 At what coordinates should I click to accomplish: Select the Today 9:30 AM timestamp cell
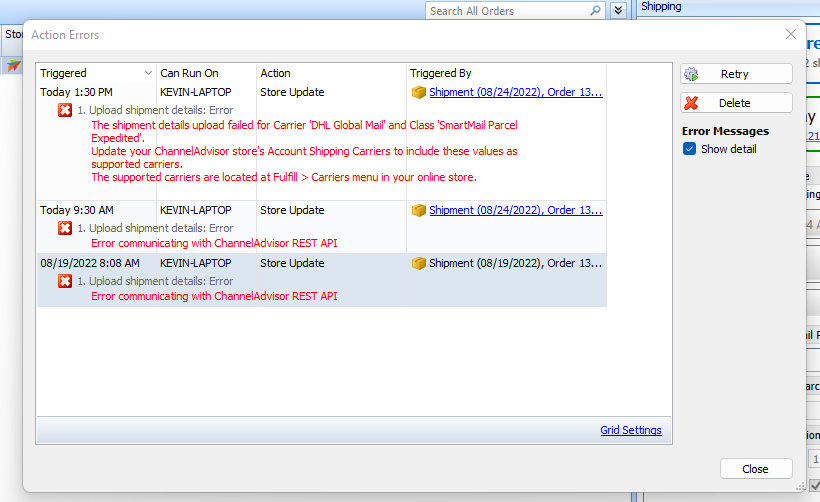click(x=76, y=210)
